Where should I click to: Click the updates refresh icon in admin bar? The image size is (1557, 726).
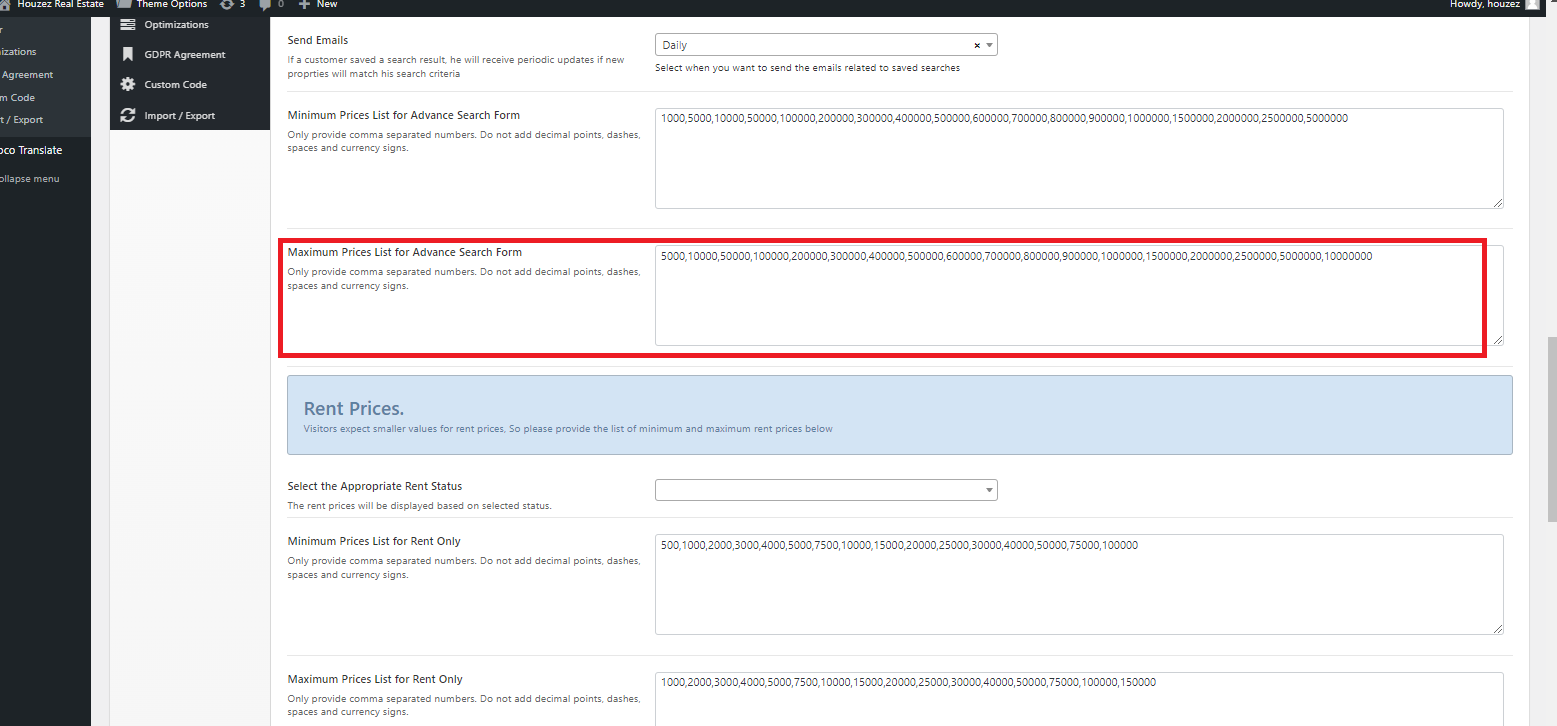(227, 4)
